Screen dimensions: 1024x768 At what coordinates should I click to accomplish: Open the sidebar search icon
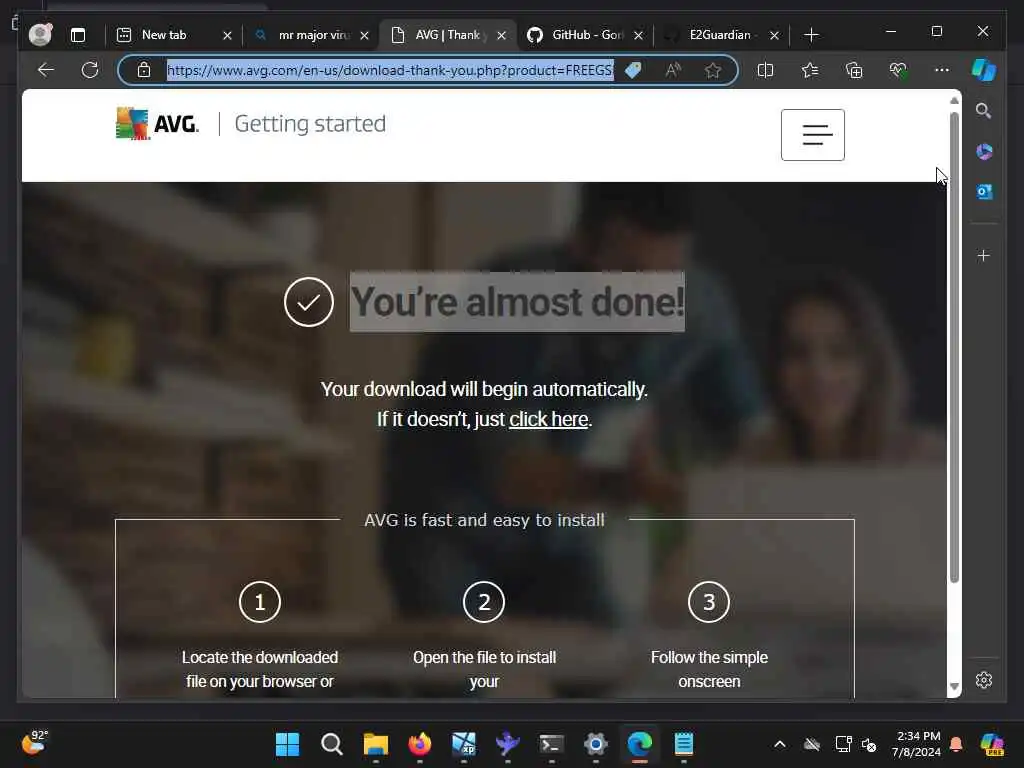[984, 111]
